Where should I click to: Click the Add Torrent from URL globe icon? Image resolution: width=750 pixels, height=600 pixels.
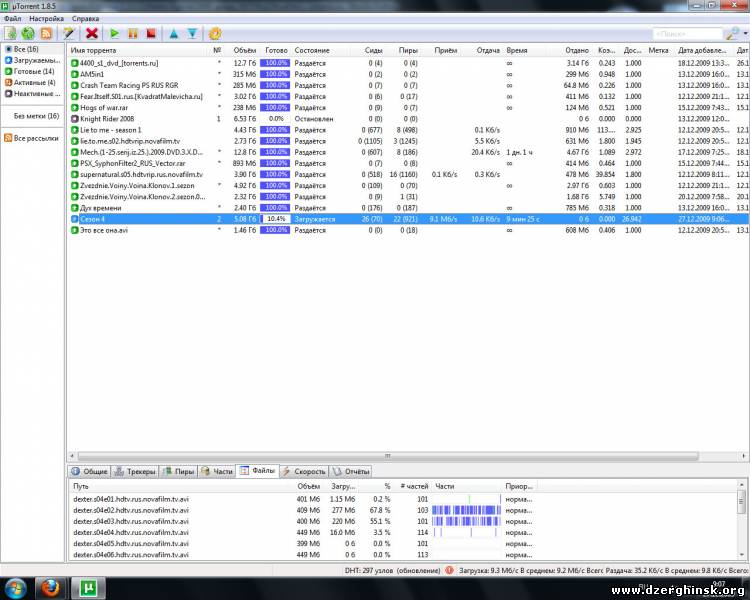(28, 33)
